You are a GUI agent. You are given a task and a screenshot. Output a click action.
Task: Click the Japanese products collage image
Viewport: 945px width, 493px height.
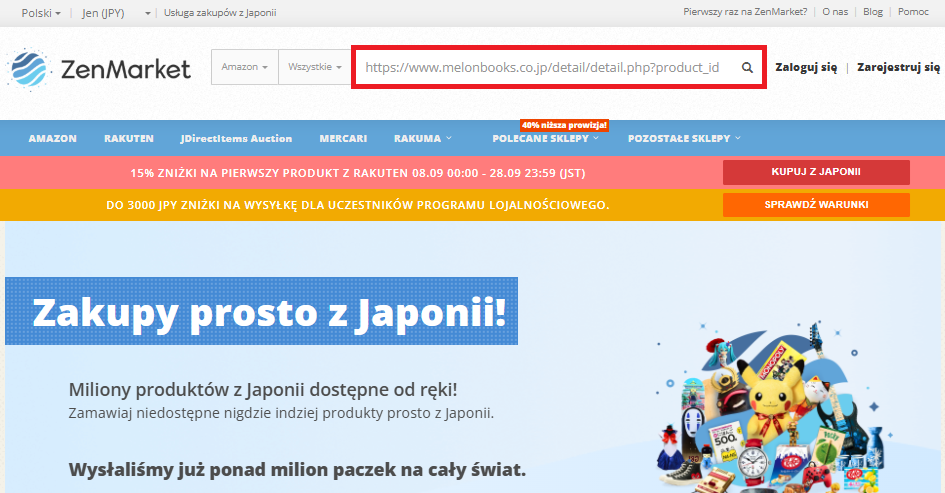[x=774, y=407]
